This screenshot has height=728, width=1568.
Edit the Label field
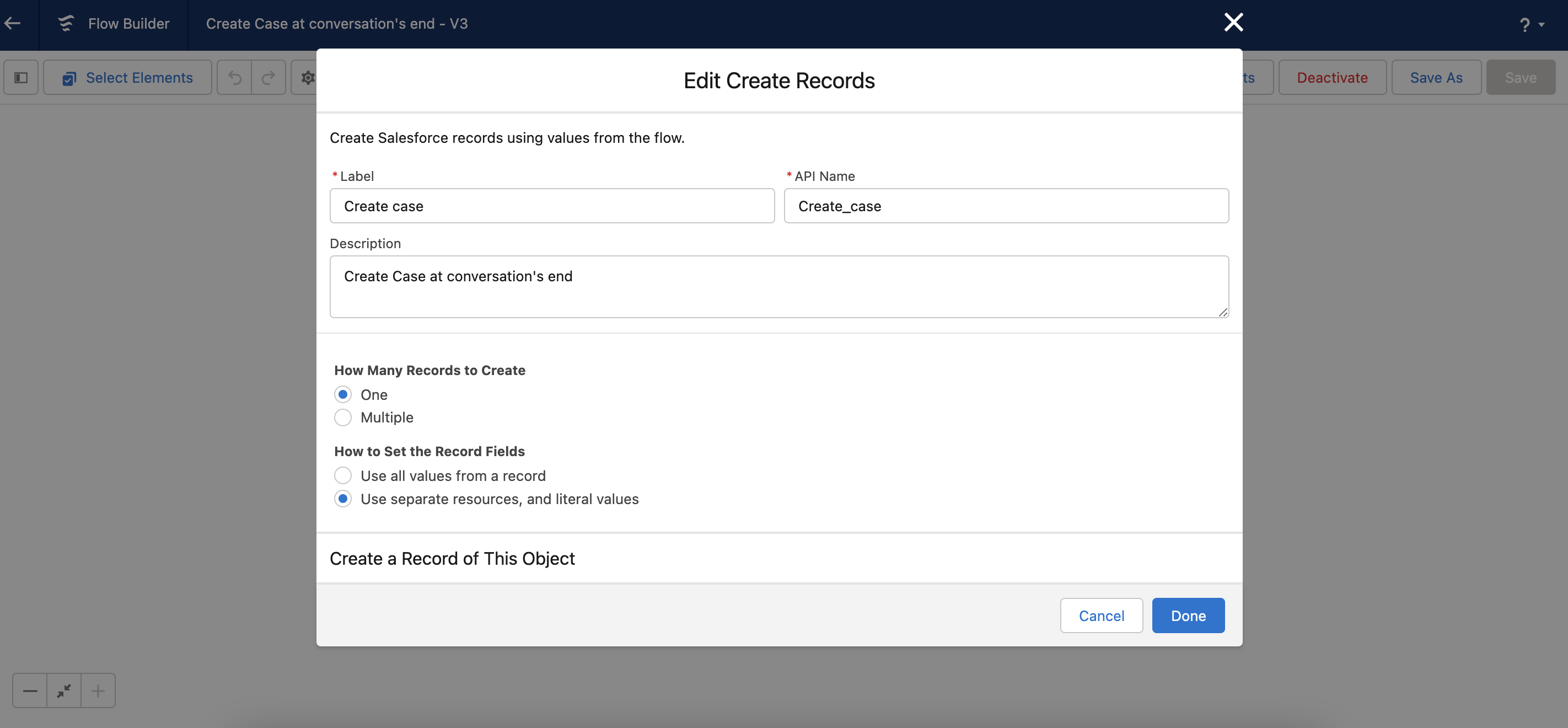[552, 206]
